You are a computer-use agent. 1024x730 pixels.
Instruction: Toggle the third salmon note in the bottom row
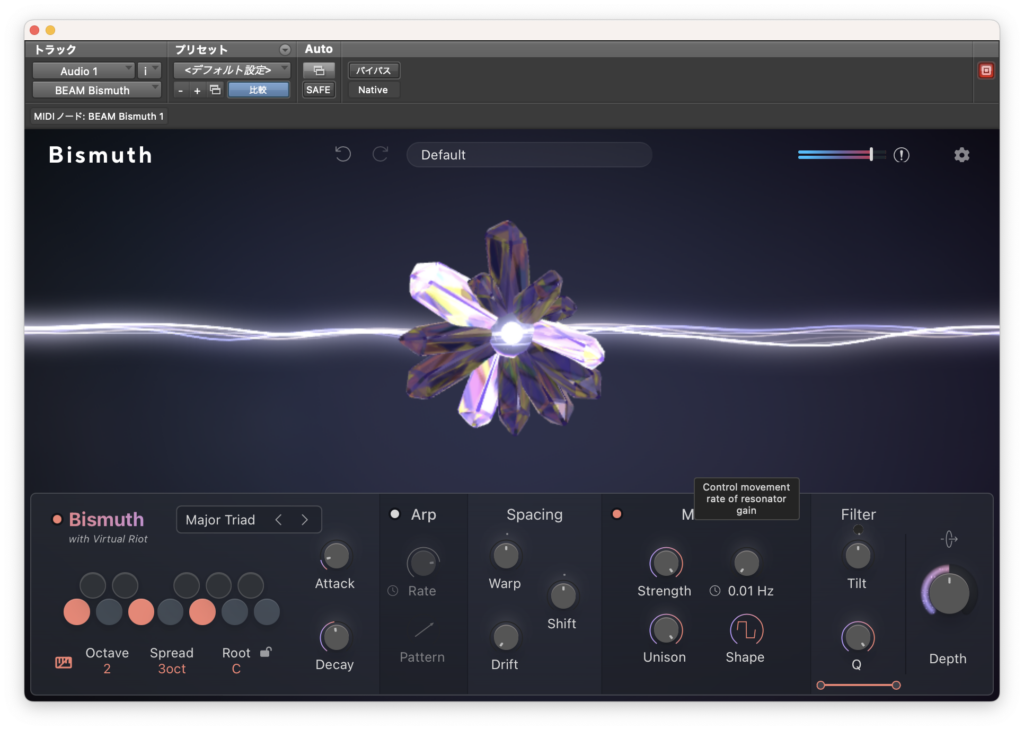tap(202, 612)
